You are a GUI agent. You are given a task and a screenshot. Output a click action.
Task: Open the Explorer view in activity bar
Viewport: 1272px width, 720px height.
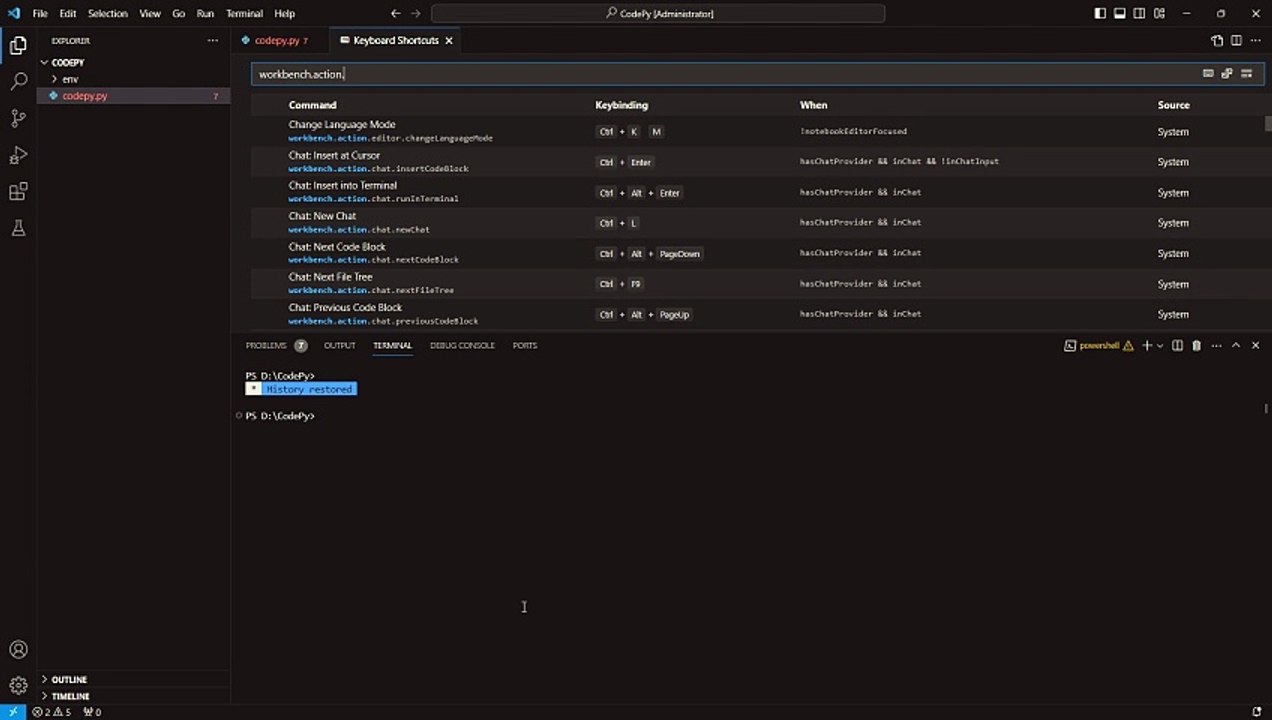coord(18,45)
